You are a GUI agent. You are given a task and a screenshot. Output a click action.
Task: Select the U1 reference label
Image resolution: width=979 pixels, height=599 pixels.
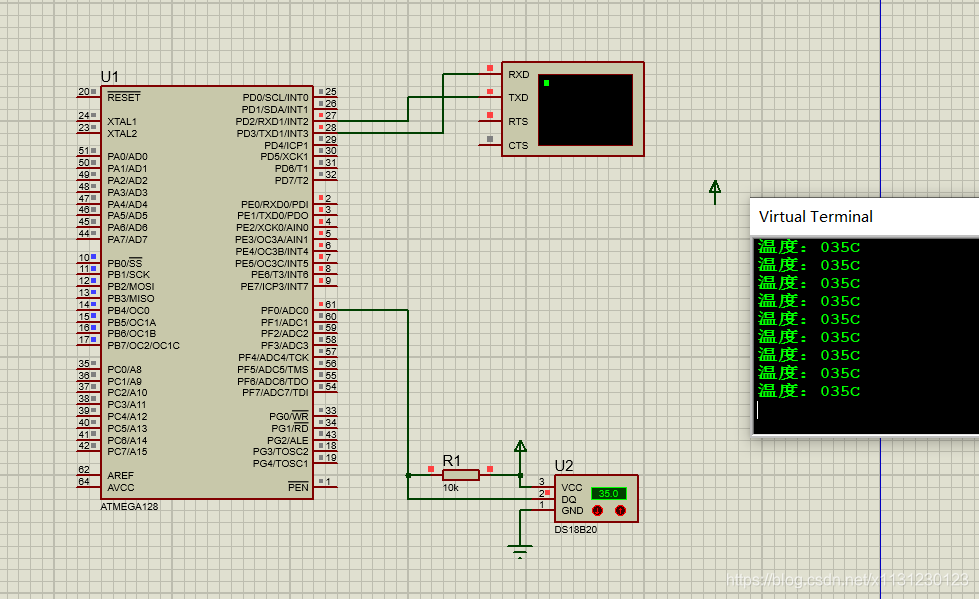[x=109, y=76]
